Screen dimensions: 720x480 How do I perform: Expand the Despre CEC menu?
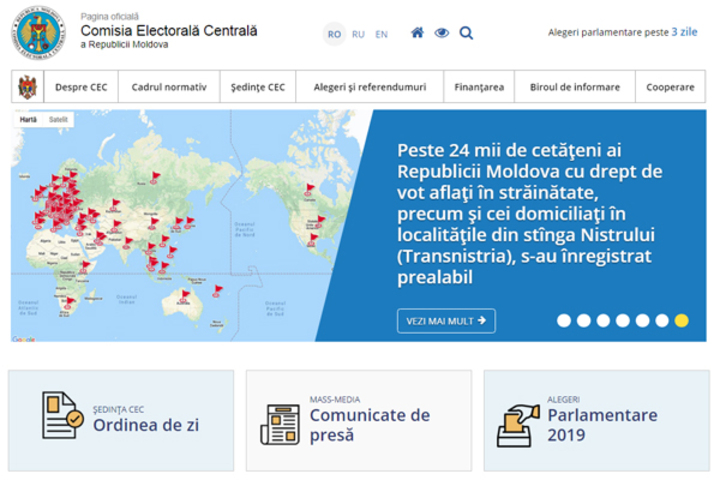coord(81,87)
